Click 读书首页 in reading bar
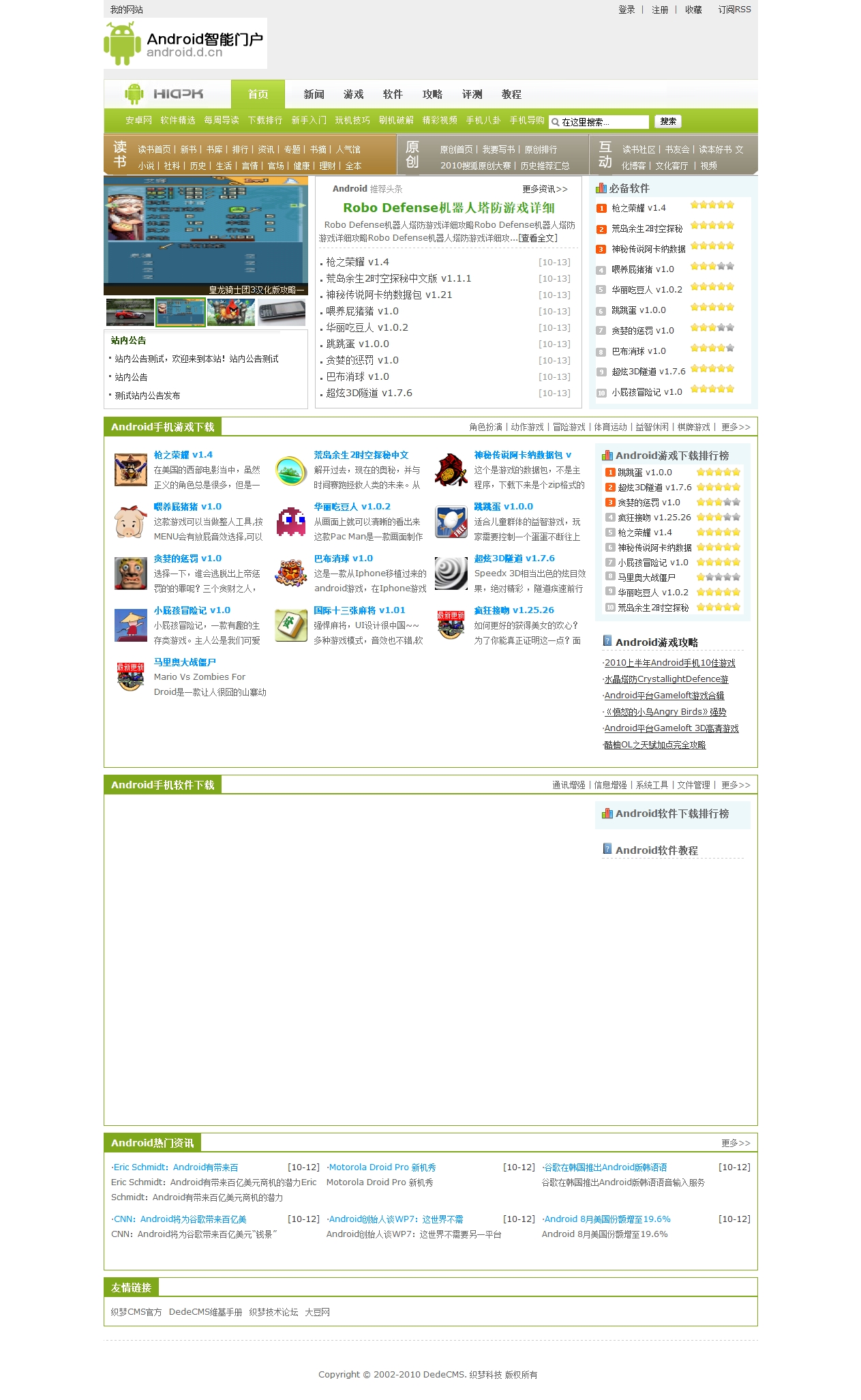Viewport: 861px width, 1400px height. (x=154, y=149)
